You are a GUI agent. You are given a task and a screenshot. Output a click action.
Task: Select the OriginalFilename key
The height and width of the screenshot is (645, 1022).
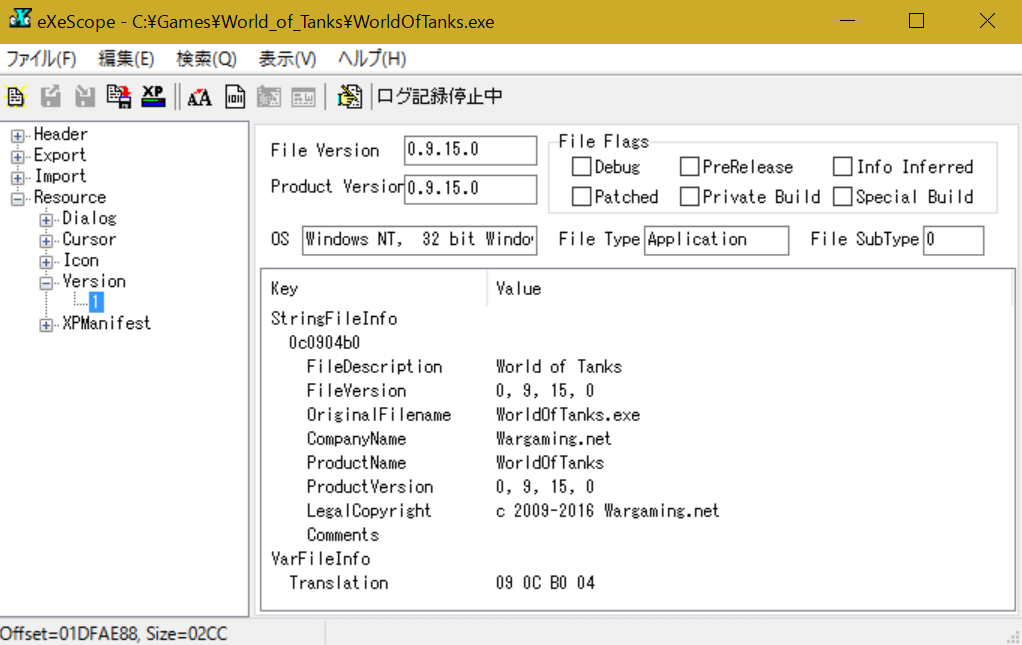click(379, 415)
